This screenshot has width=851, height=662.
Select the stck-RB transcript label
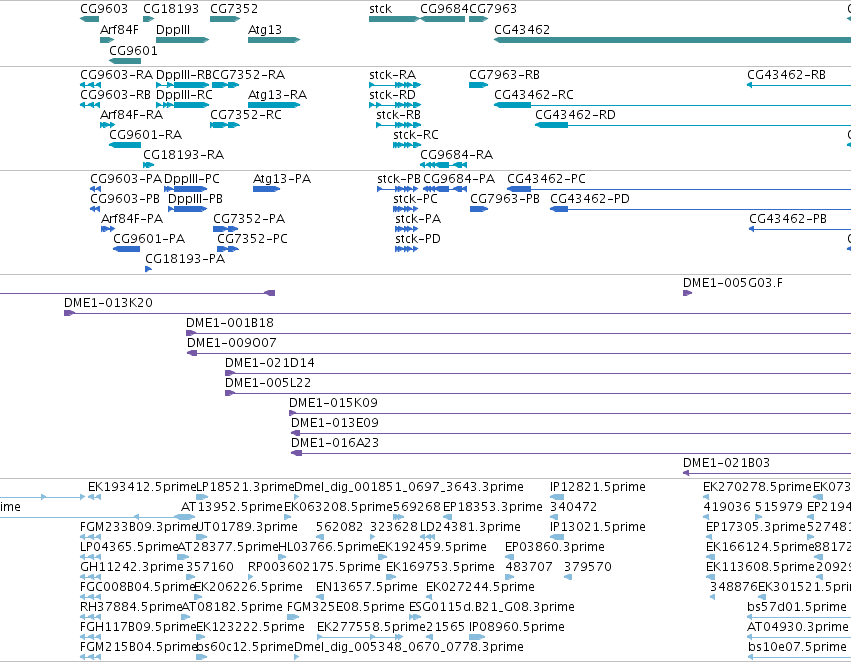coord(398,114)
